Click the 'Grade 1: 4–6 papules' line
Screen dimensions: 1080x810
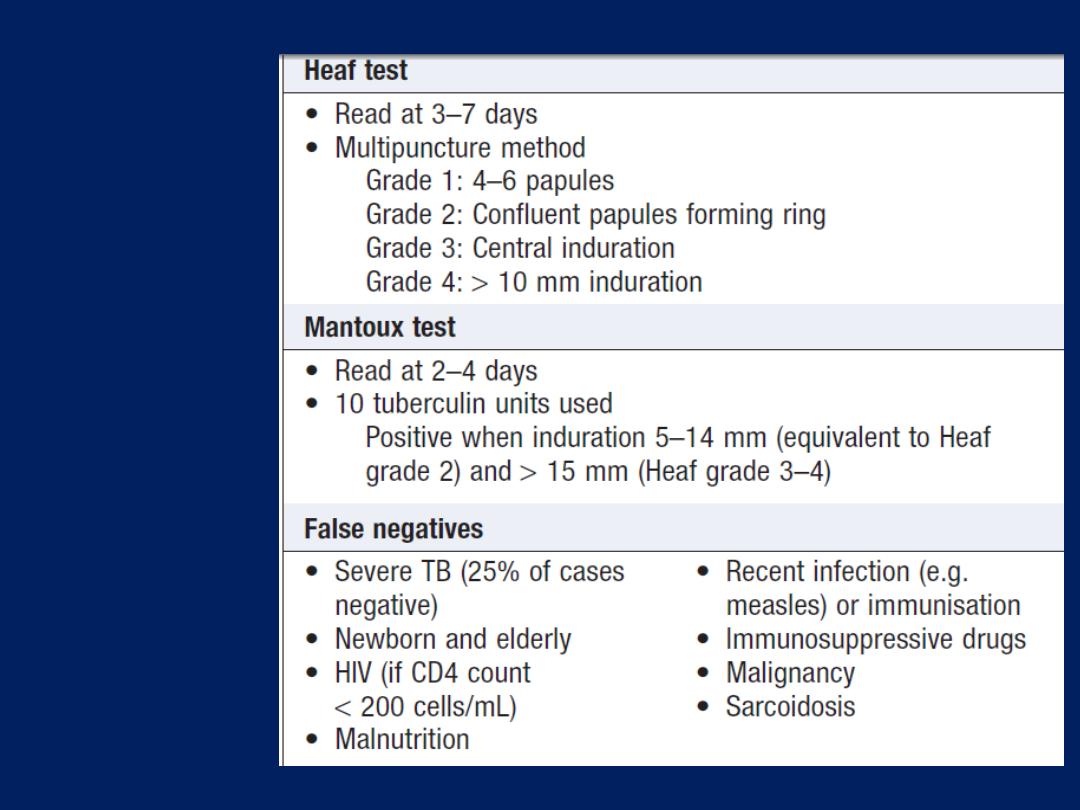490,181
